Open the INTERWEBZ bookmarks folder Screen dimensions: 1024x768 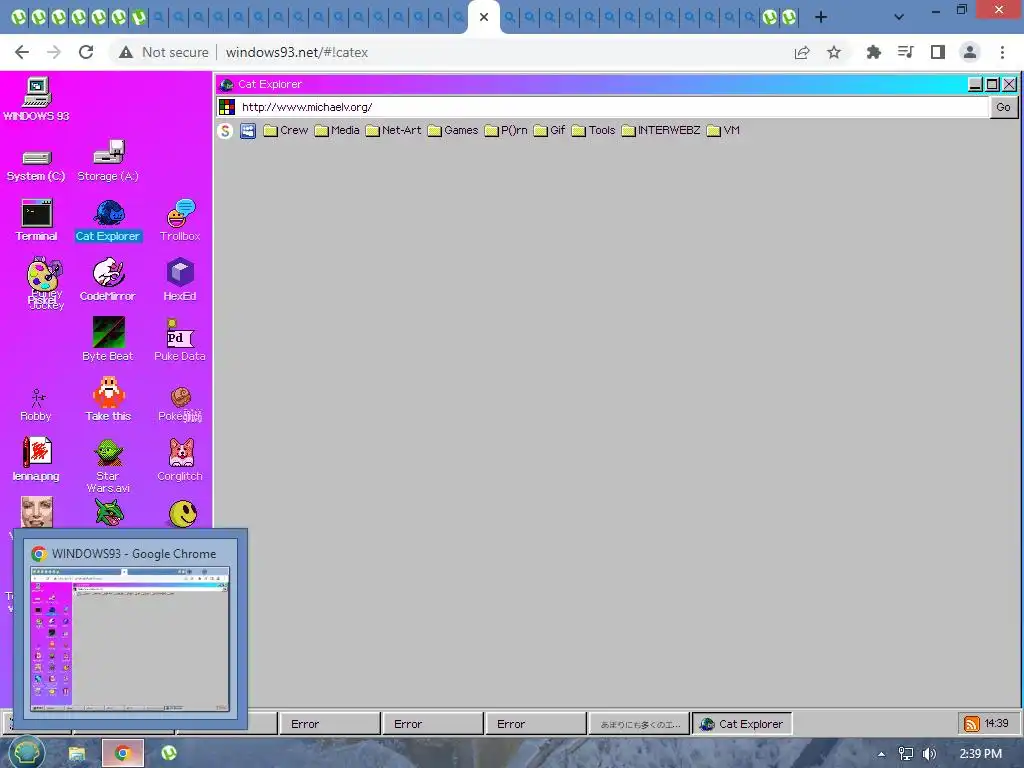click(661, 131)
